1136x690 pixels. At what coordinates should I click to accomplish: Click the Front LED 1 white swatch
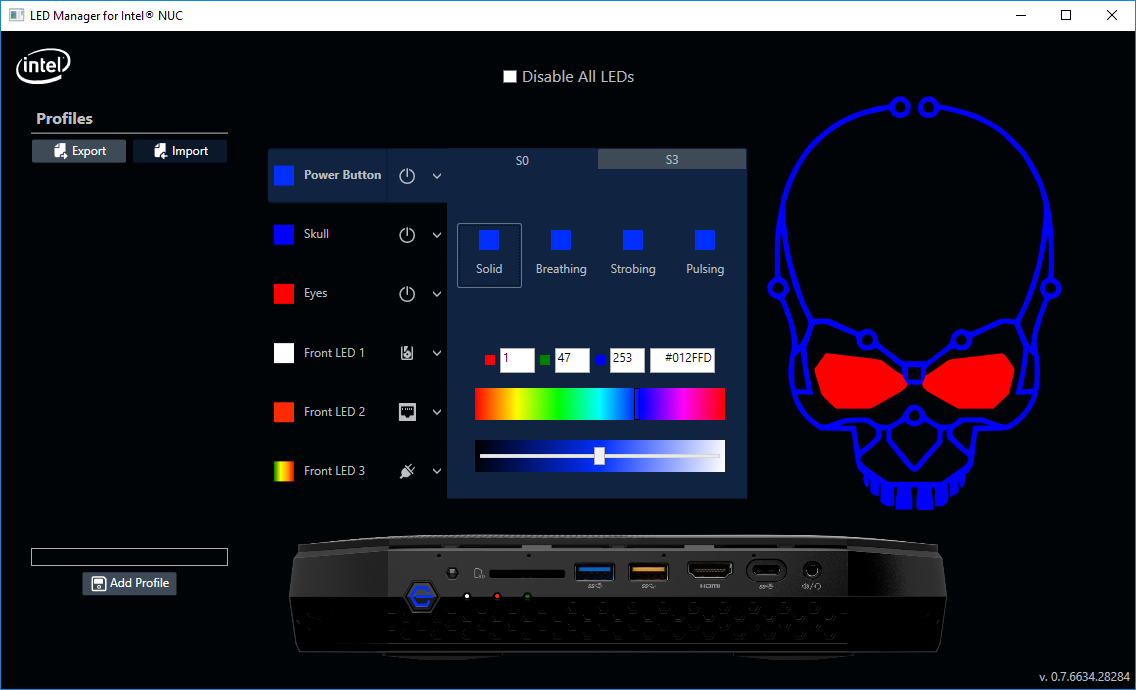tap(284, 353)
